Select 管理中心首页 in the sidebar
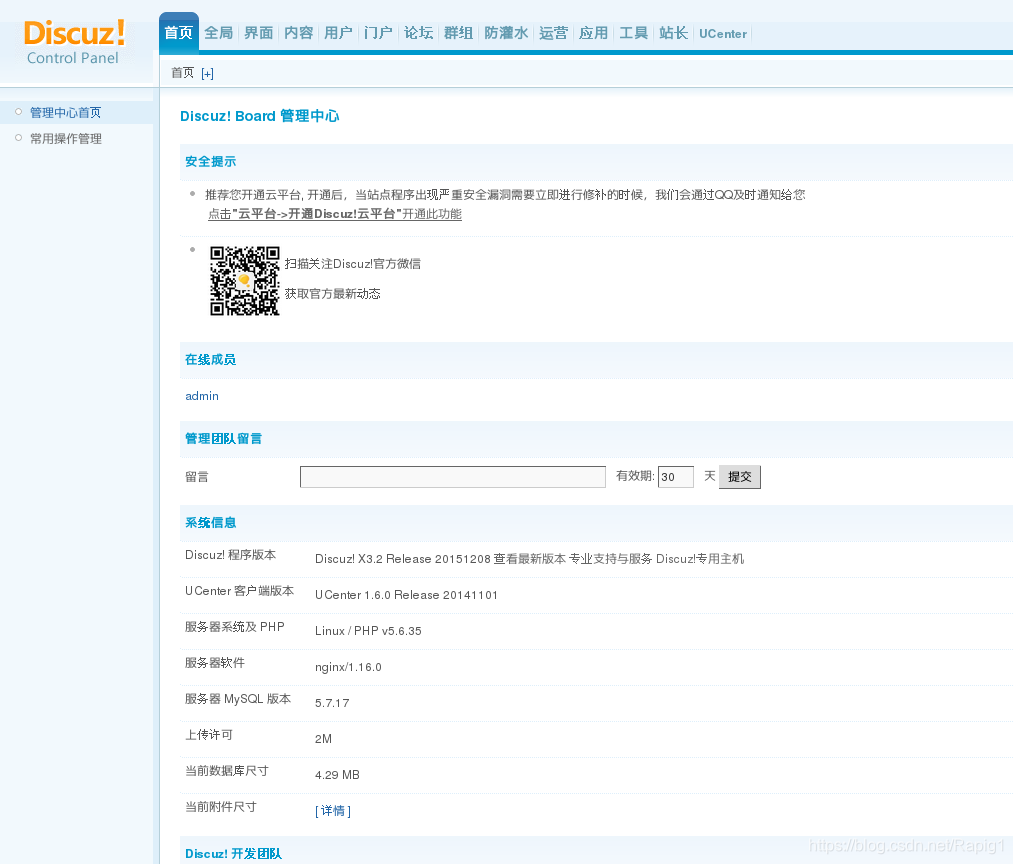Image resolution: width=1013 pixels, height=864 pixels. coord(66,112)
